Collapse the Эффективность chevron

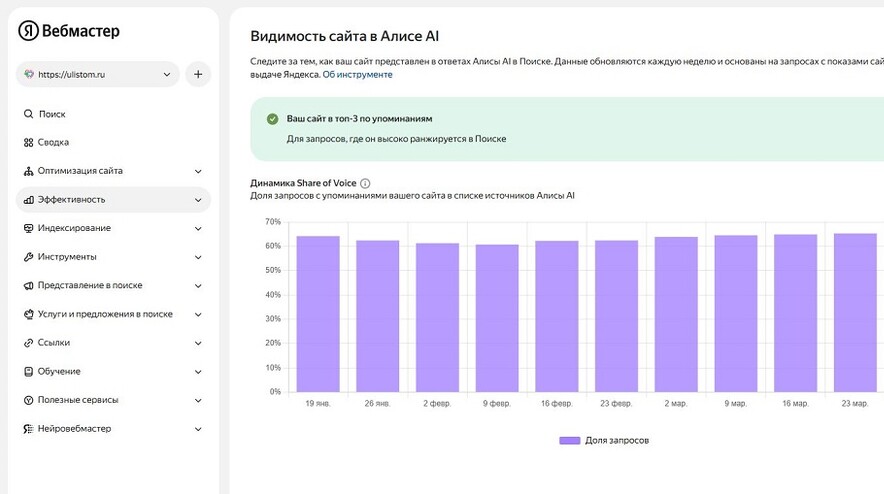point(198,200)
